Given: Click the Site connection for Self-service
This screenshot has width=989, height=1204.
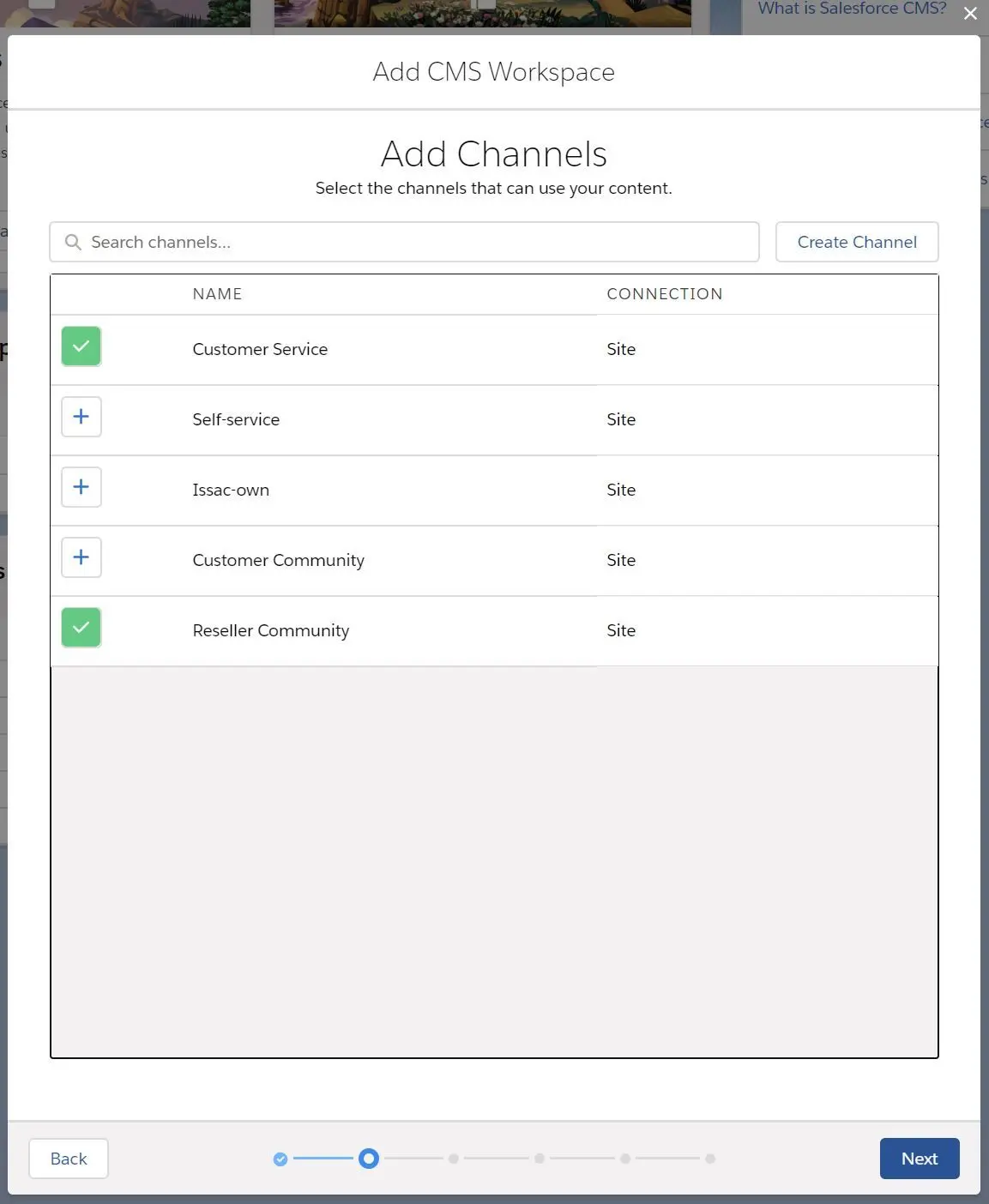Looking at the screenshot, I should pos(621,419).
